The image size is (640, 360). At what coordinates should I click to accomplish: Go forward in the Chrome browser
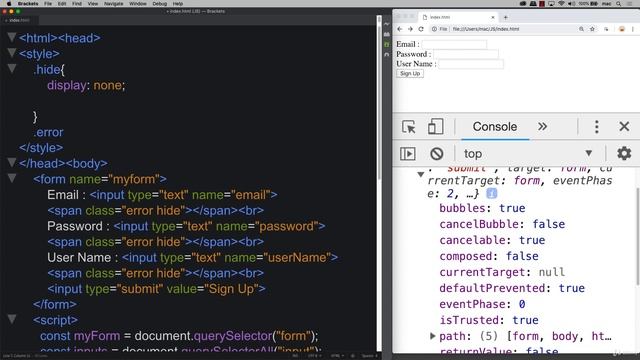tap(410, 29)
